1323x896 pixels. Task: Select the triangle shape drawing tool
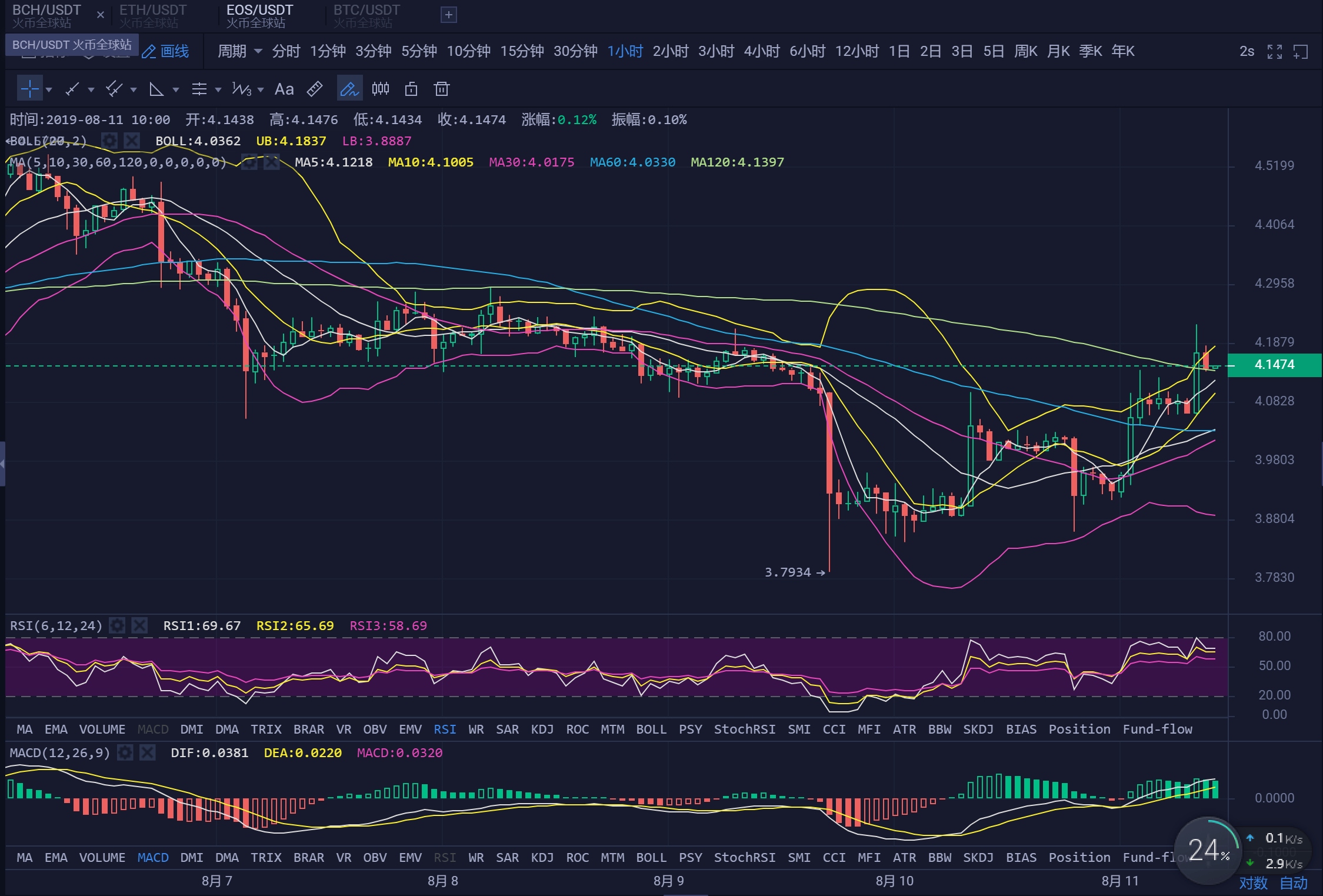coord(156,89)
